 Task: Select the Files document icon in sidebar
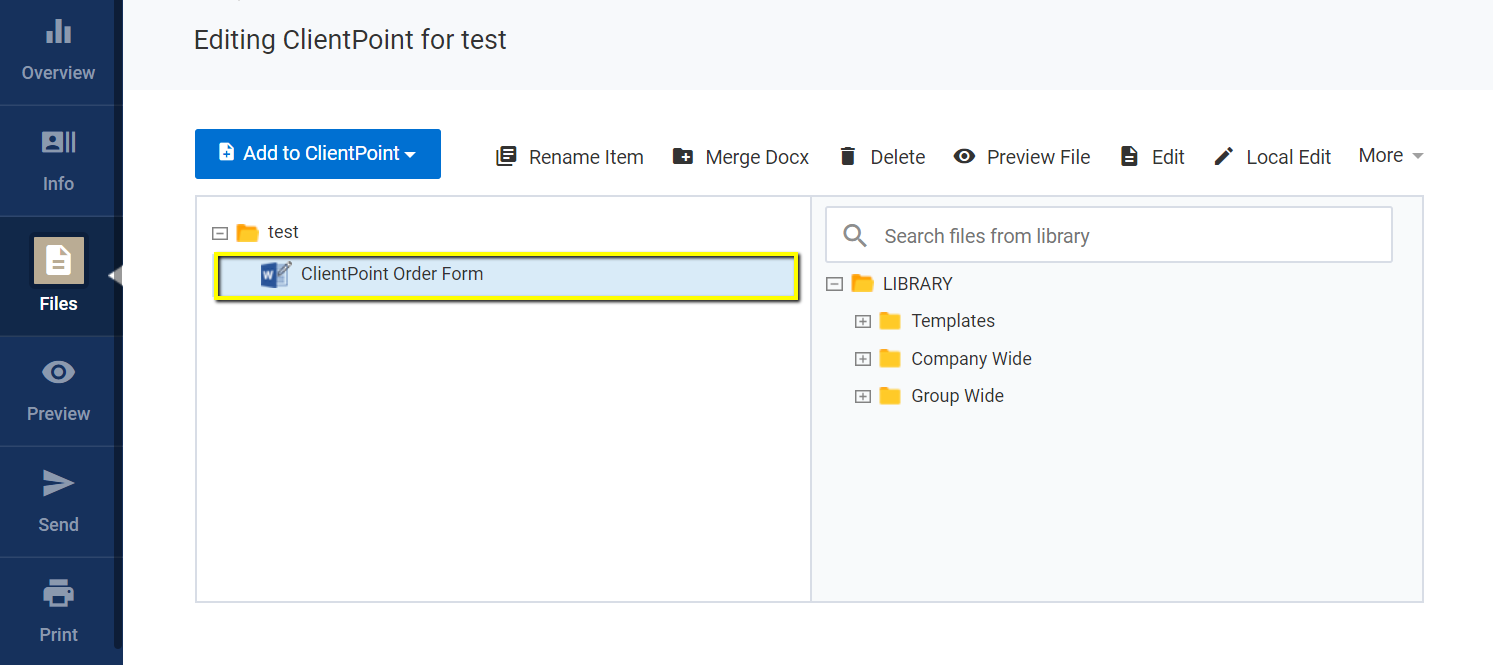(59, 261)
